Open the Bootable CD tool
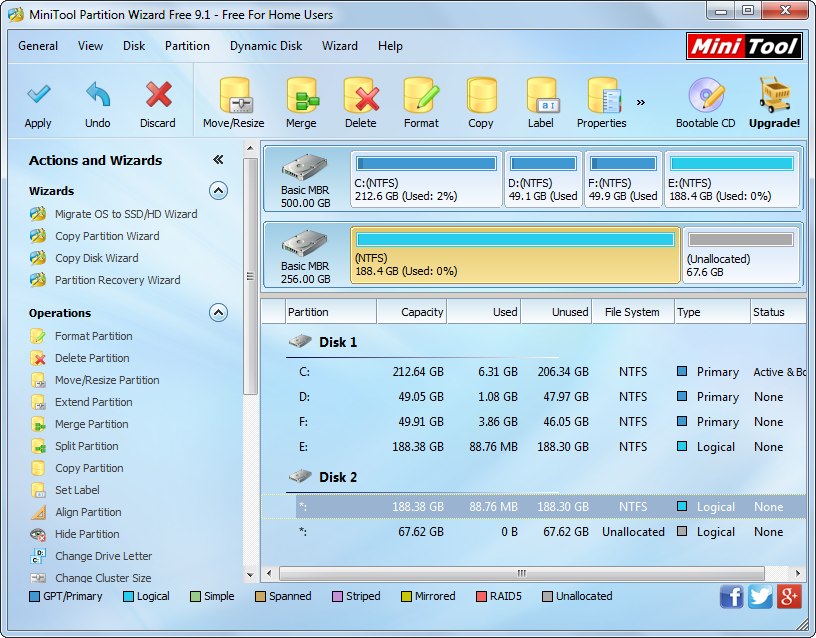816x638 pixels. click(x=706, y=103)
